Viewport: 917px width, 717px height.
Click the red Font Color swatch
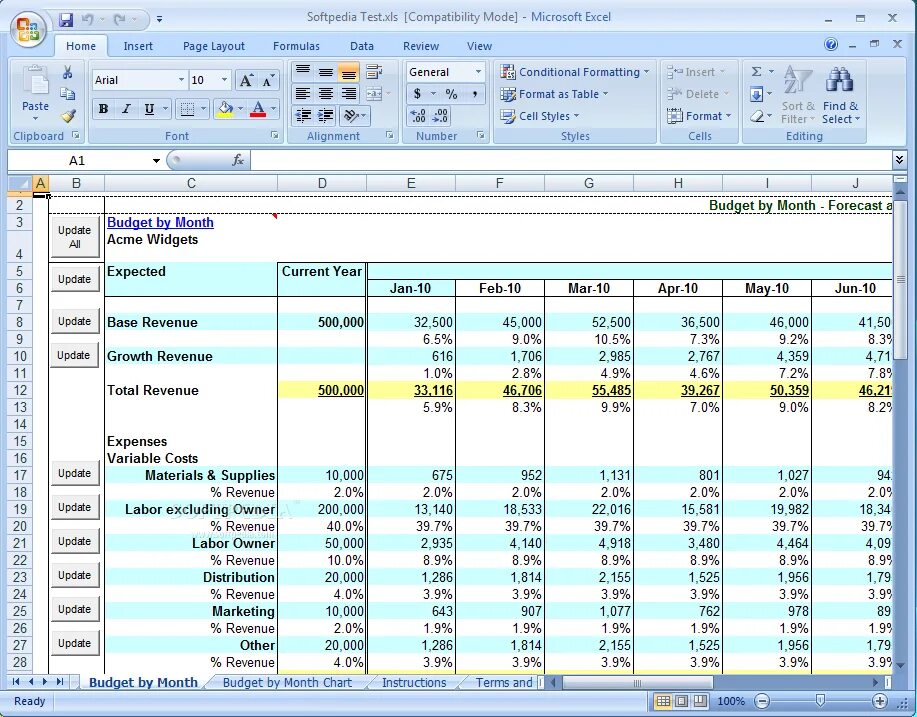[258, 109]
